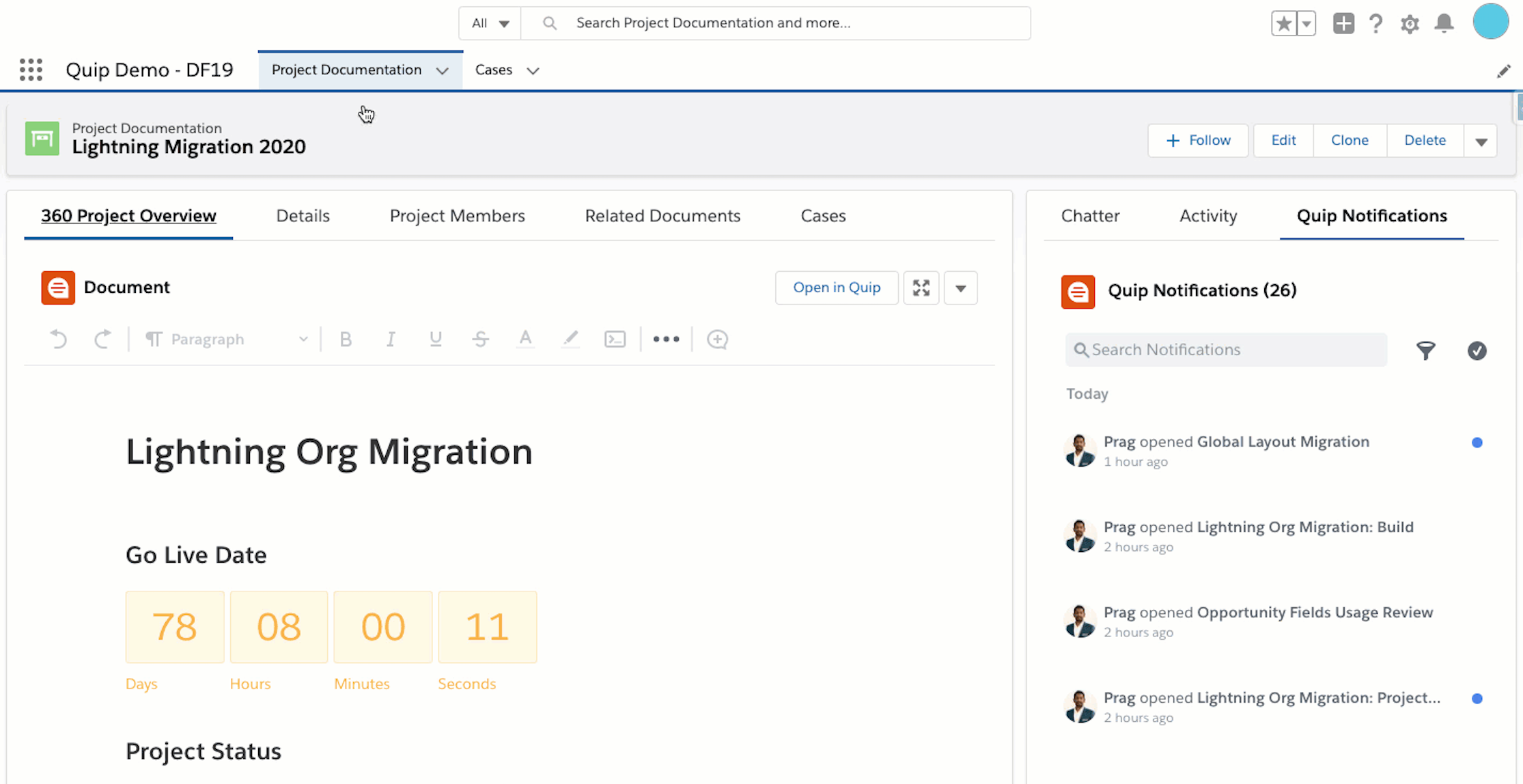
Task: Click the Days countdown box showing 78
Action: 175,627
